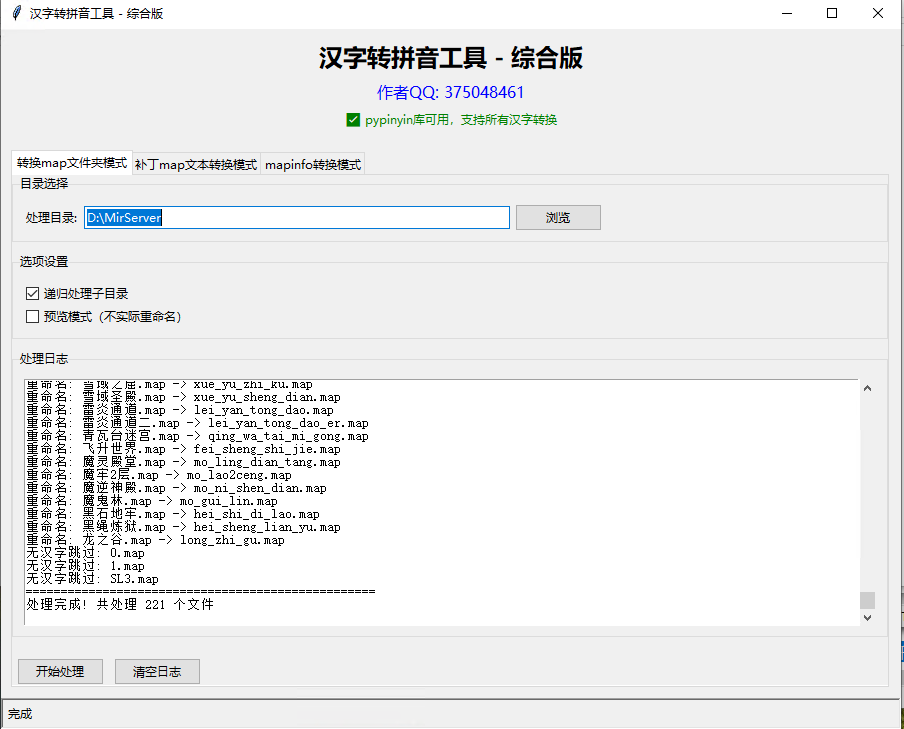Select the 转换map文件夹模式 tab

tap(71, 163)
